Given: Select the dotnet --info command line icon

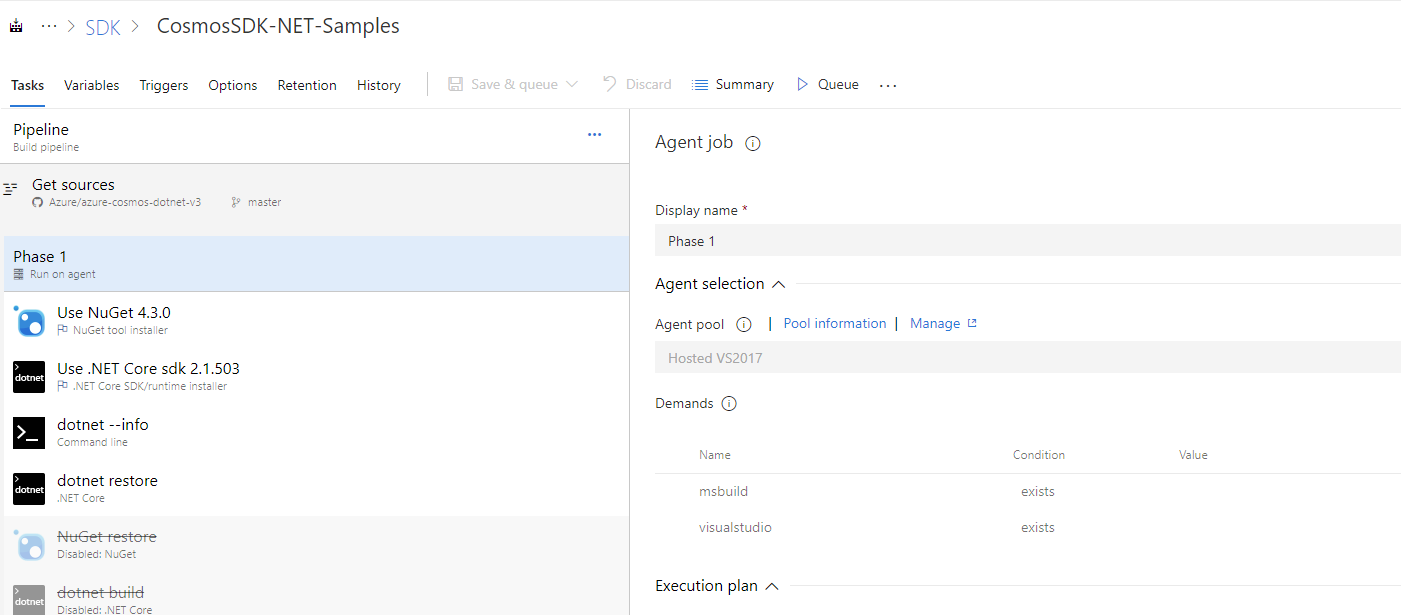Looking at the screenshot, I should click(x=28, y=432).
